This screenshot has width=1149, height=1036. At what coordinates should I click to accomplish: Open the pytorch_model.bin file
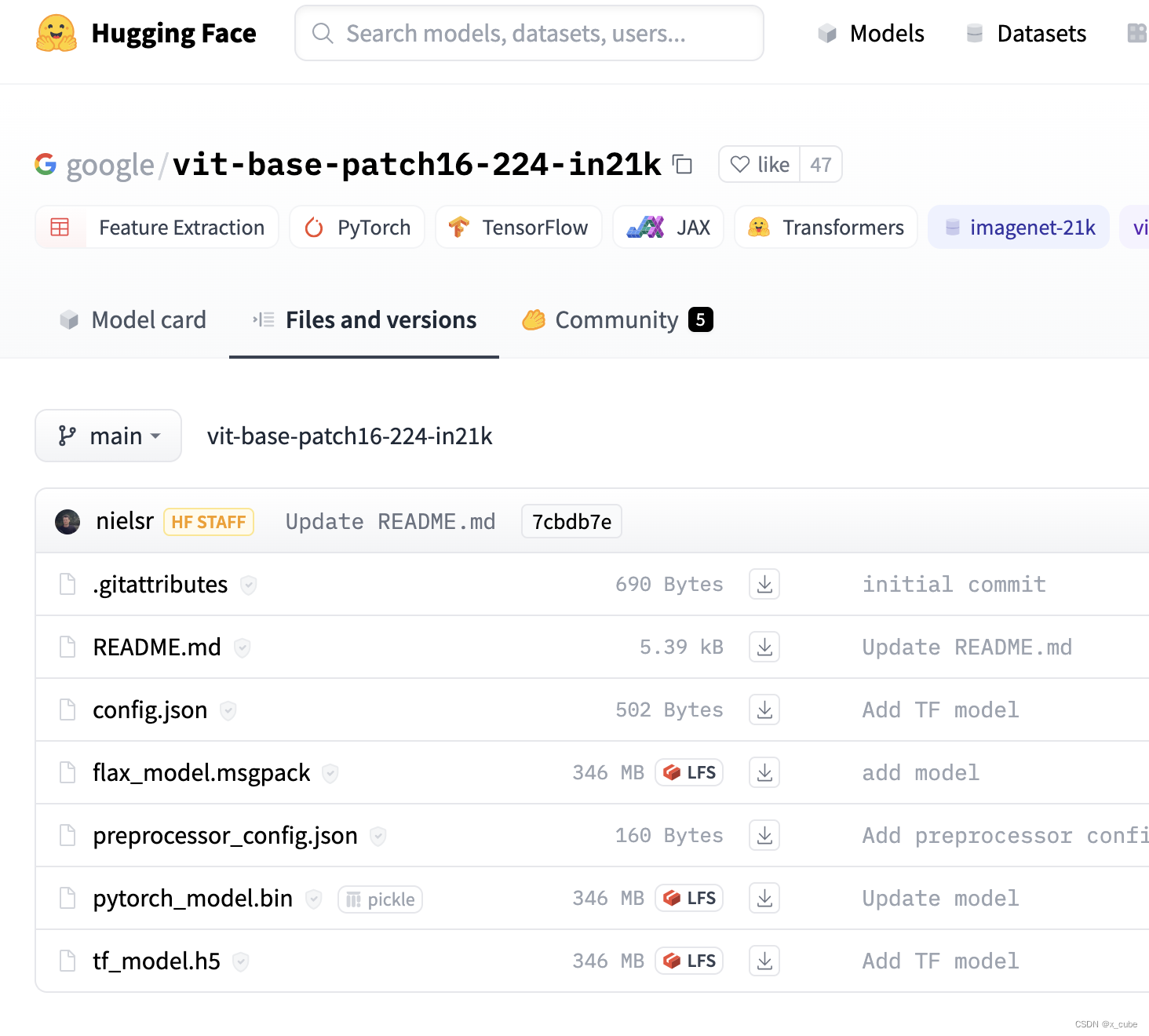point(192,899)
